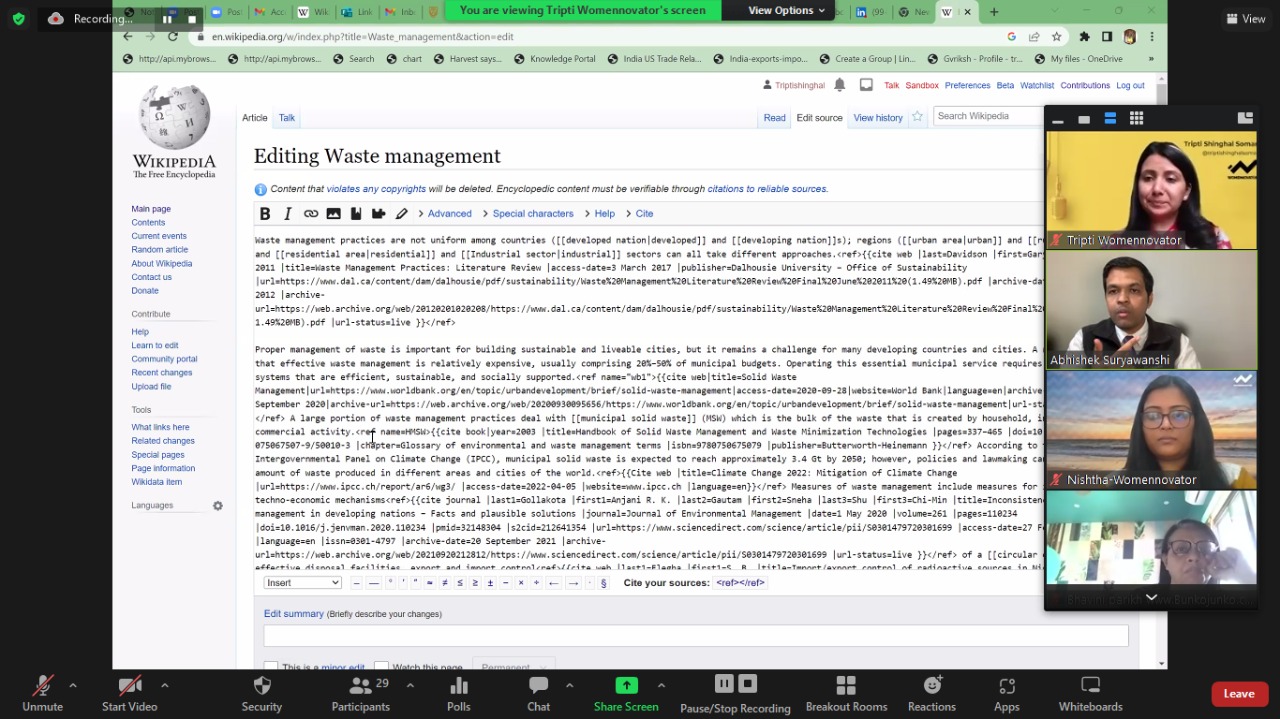Go back in browser
The height and width of the screenshot is (719, 1280).
pyautogui.click(x=128, y=36)
